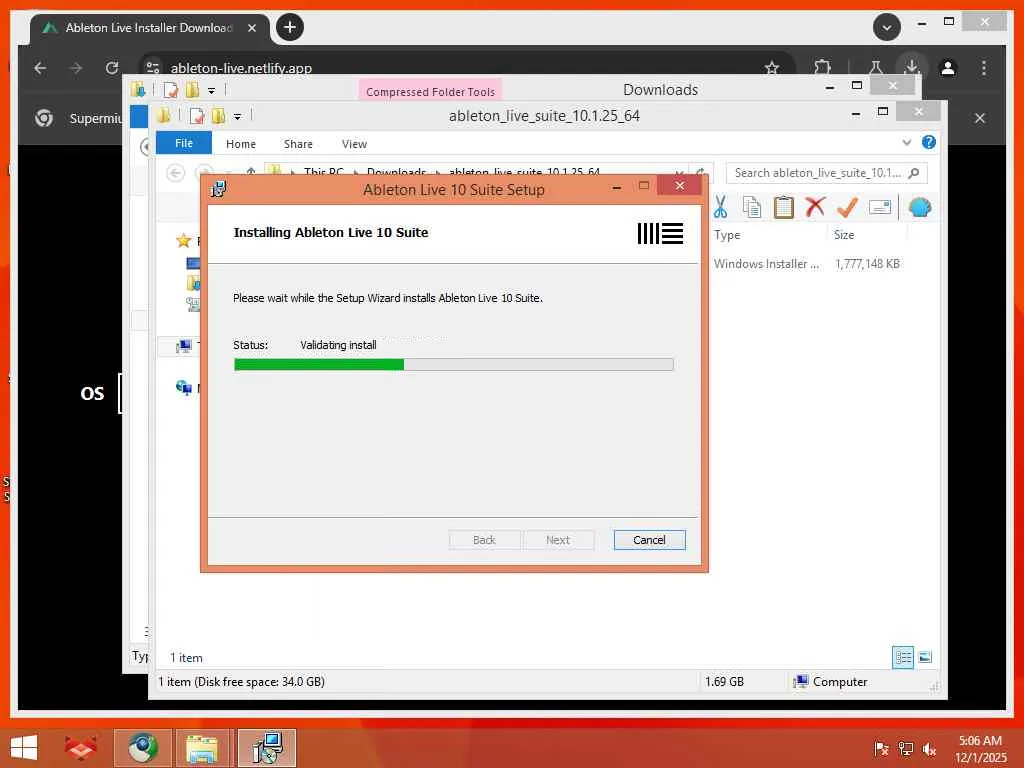Open the Chrome three-dot menu
This screenshot has width=1024, height=768.
click(x=984, y=68)
